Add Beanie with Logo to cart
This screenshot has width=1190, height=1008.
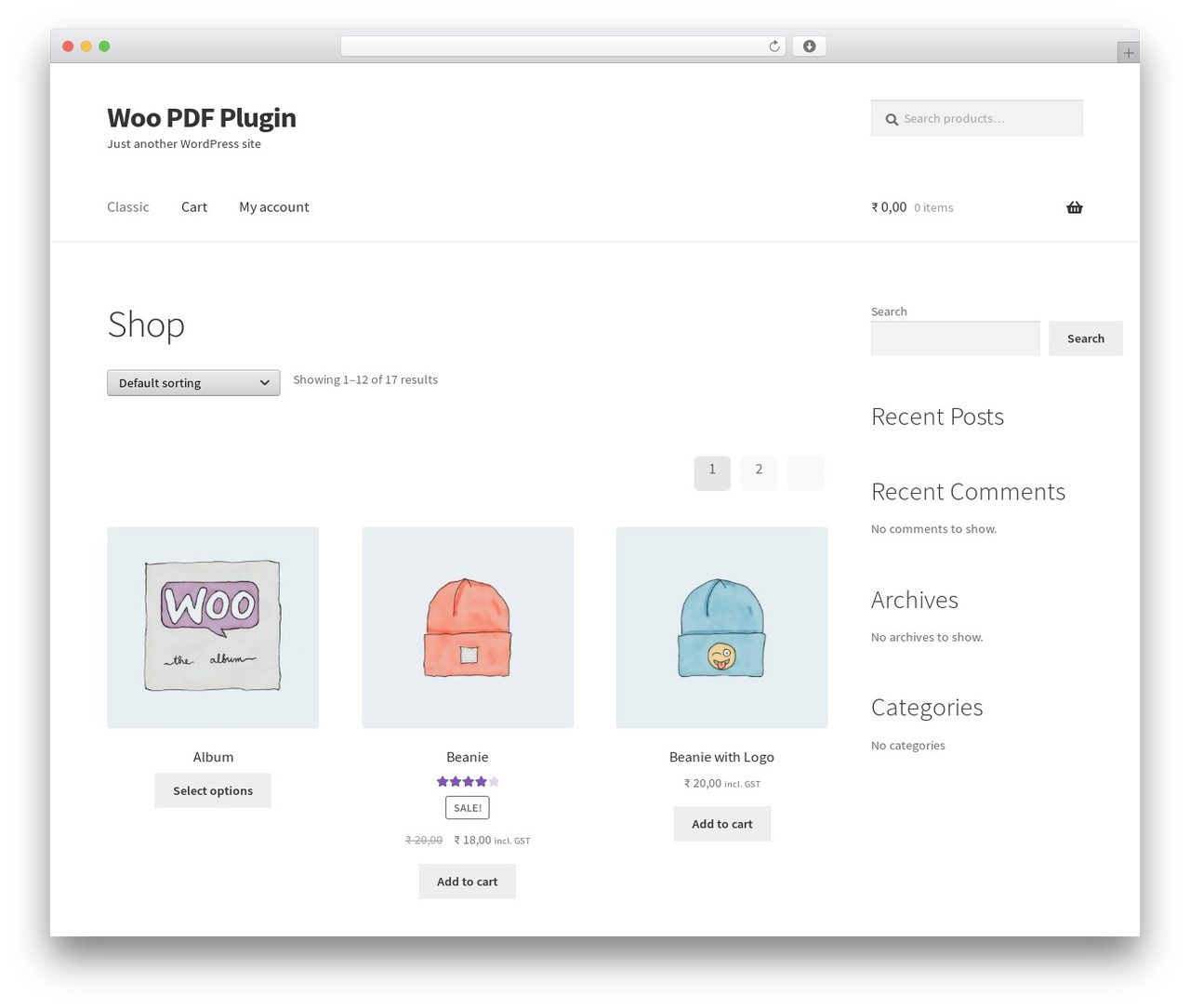(x=722, y=824)
